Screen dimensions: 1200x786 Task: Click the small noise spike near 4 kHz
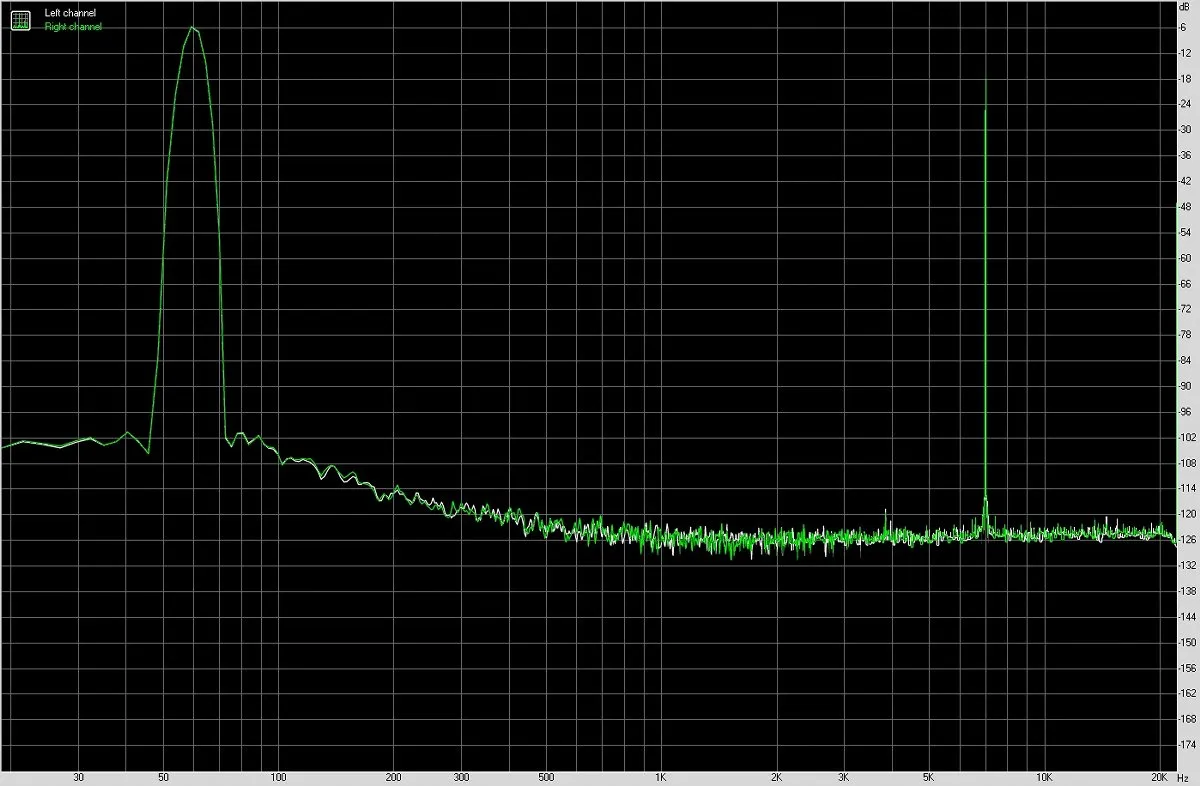click(887, 520)
